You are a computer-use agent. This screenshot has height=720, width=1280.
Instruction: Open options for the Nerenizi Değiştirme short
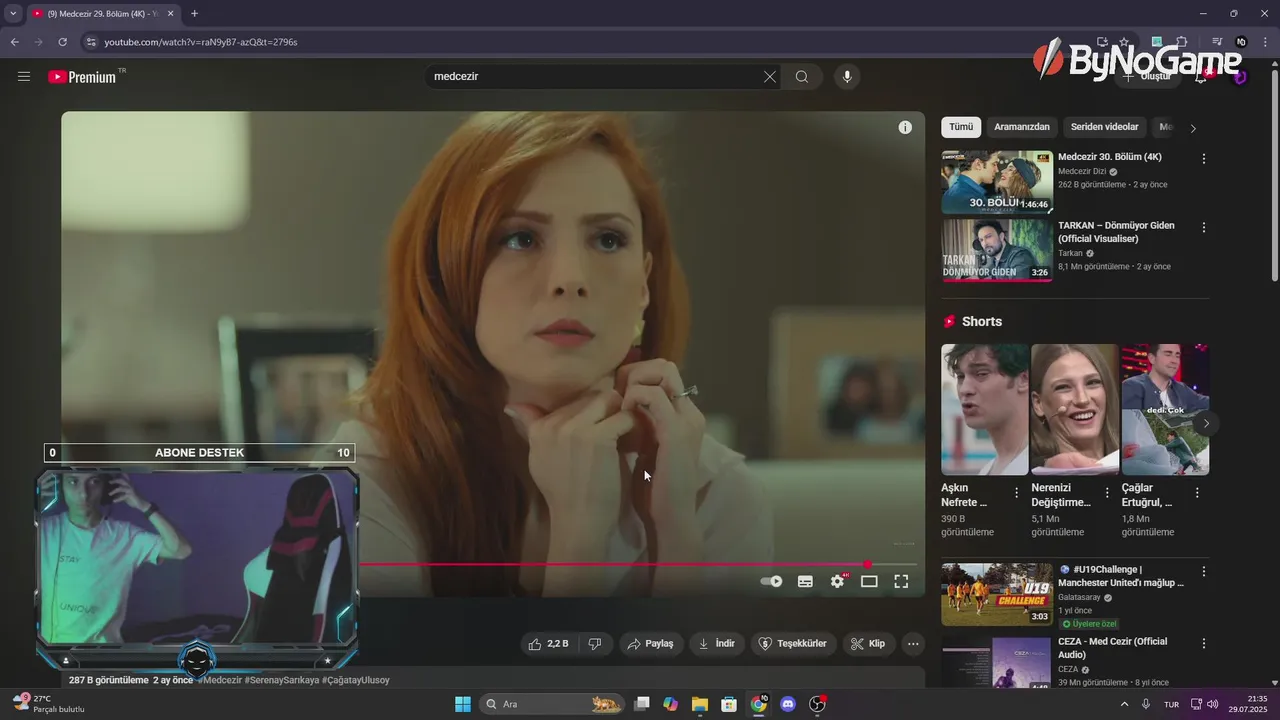click(x=1107, y=492)
